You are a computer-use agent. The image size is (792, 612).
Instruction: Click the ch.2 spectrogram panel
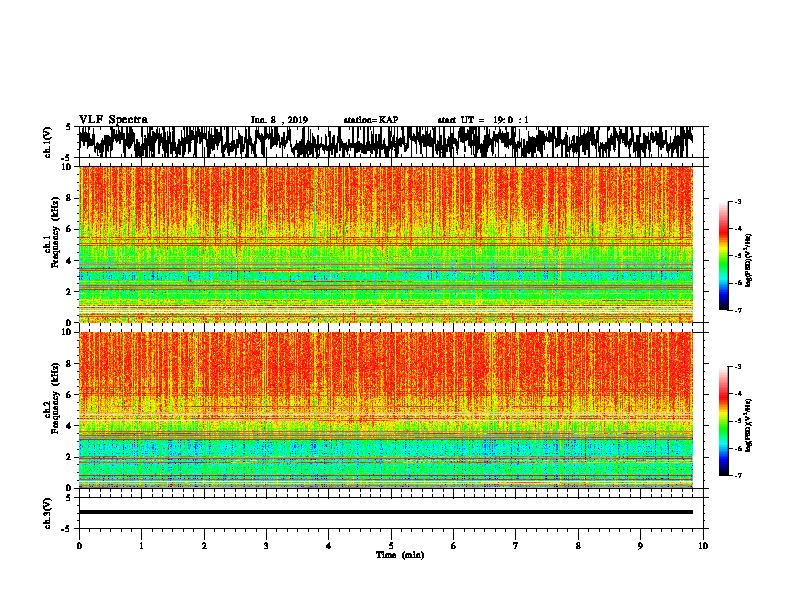[386, 410]
